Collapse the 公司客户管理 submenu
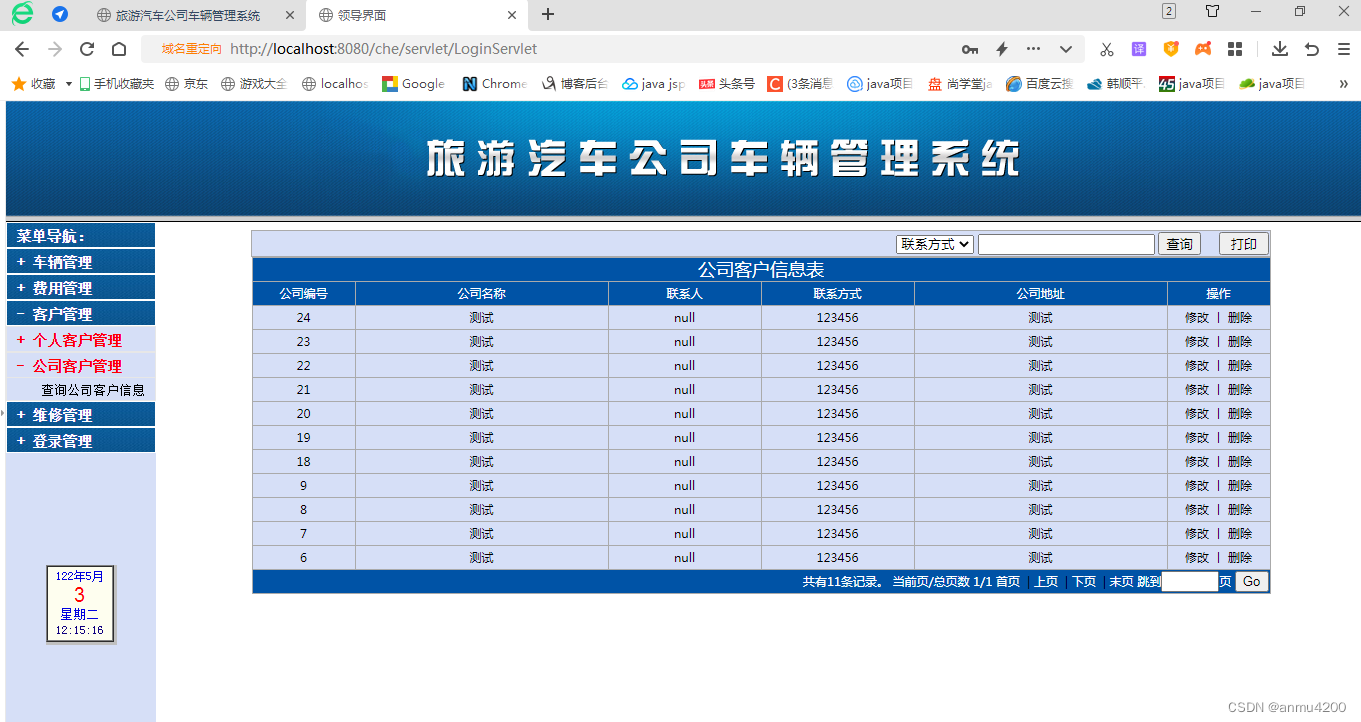This screenshot has width=1361, height=722. coord(81,366)
